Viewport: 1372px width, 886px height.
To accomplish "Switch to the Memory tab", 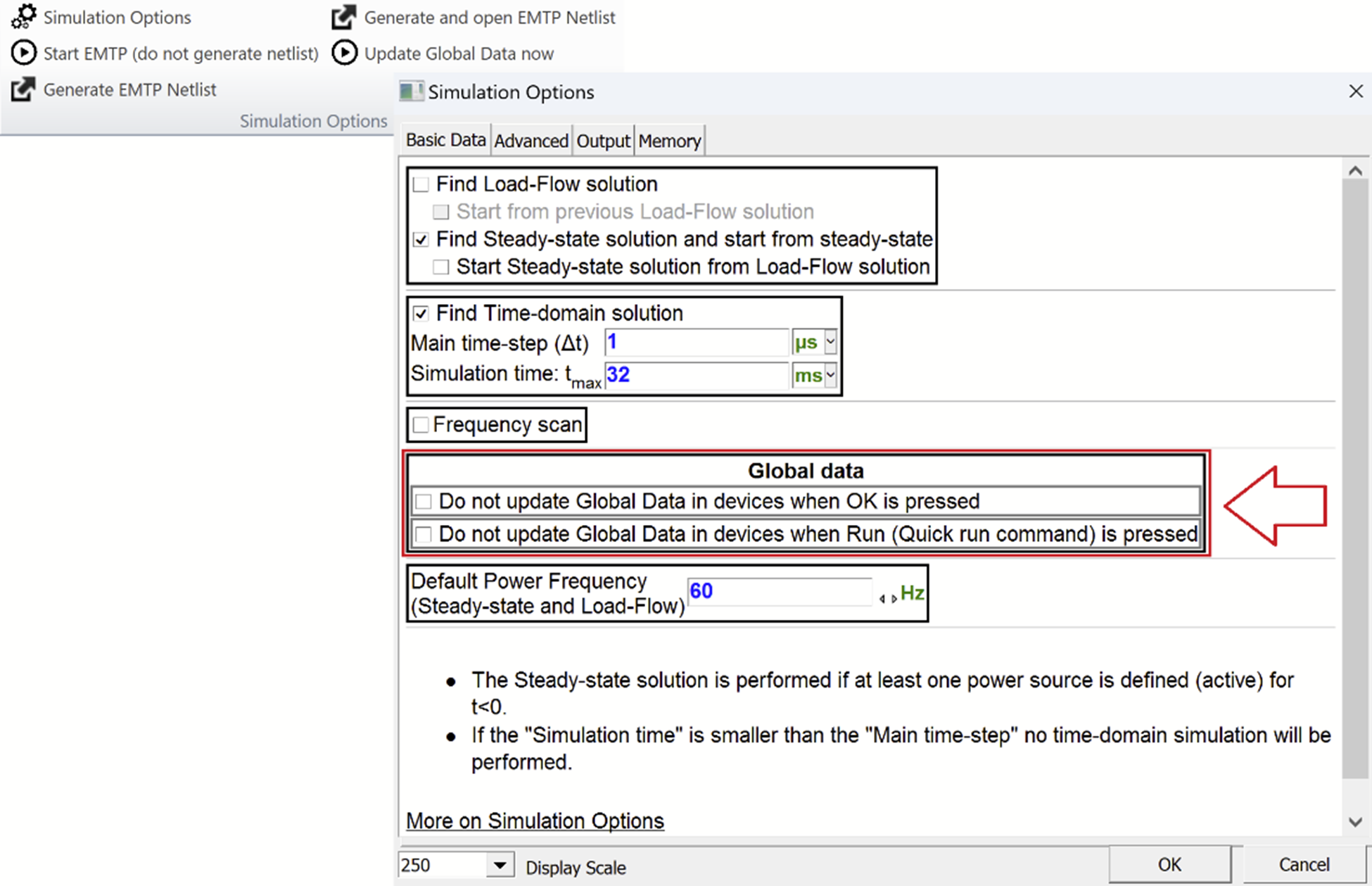I will (669, 139).
